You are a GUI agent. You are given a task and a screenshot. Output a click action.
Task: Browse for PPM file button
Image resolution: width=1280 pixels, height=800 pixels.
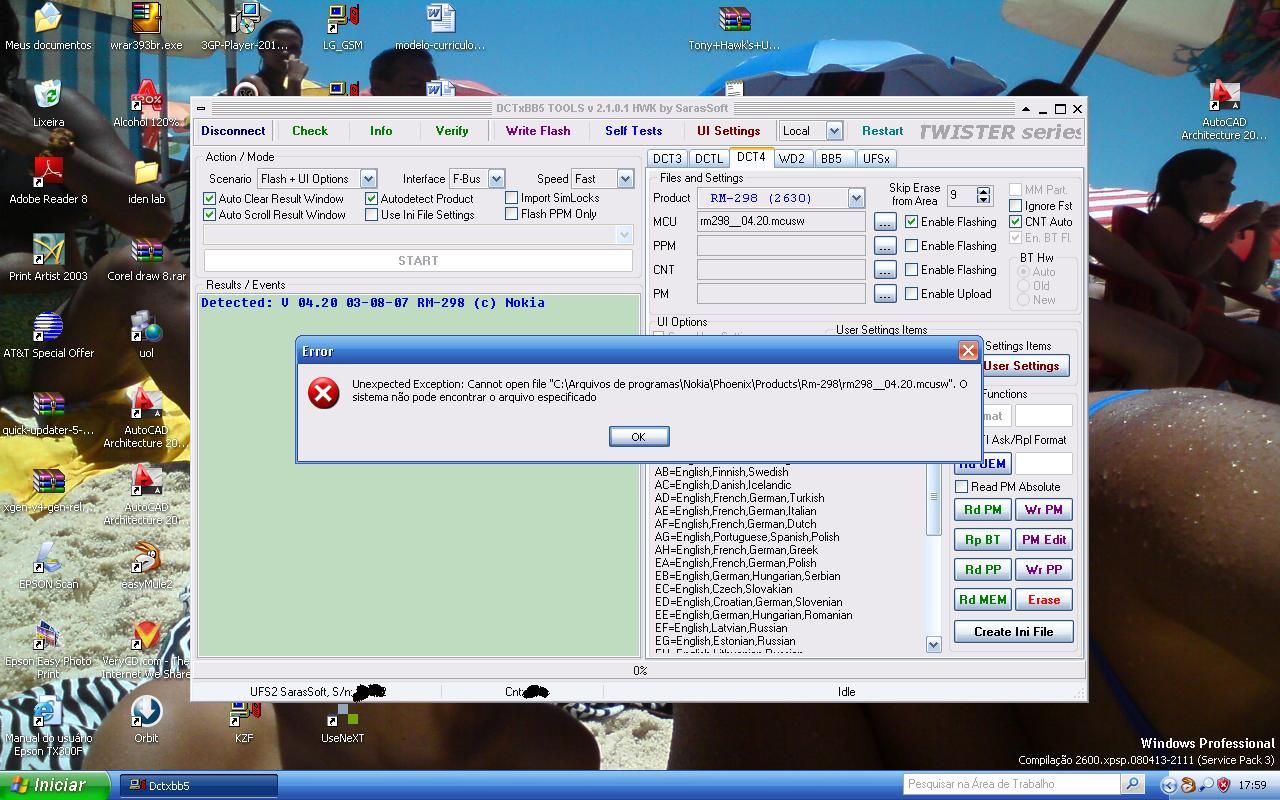coord(885,246)
